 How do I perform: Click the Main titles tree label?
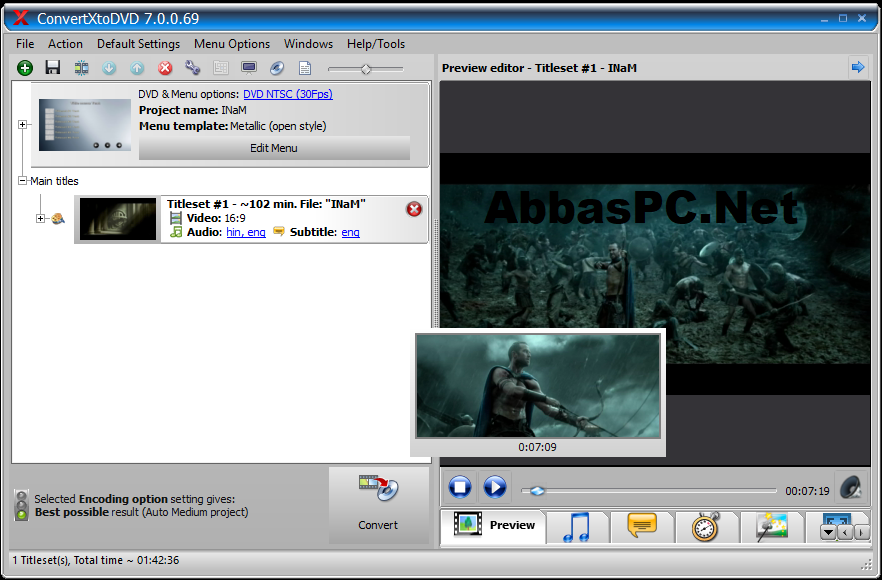point(54,181)
